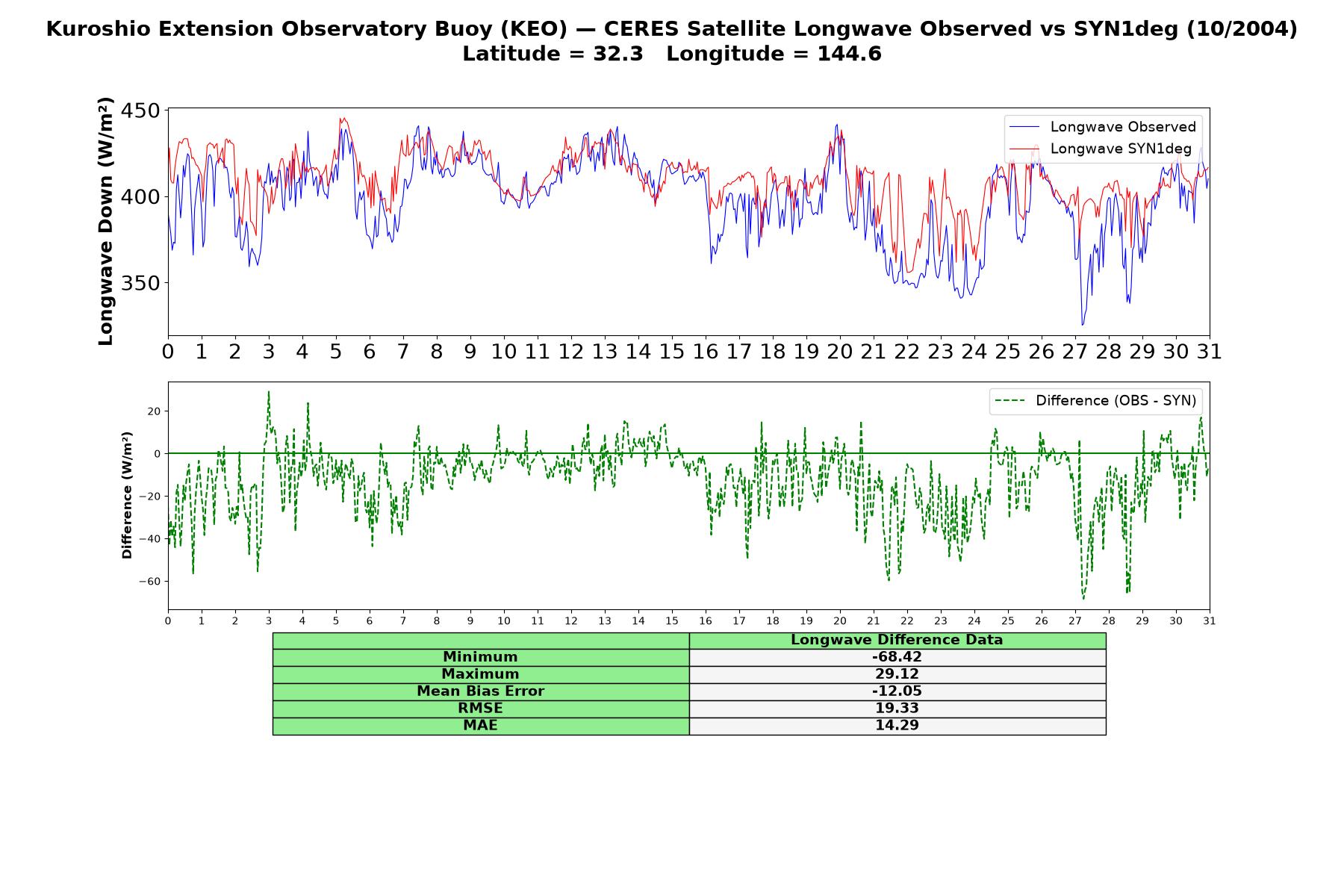1344x896 pixels.
Task: Click the -68.42 minimum value cell
Action: [897, 657]
